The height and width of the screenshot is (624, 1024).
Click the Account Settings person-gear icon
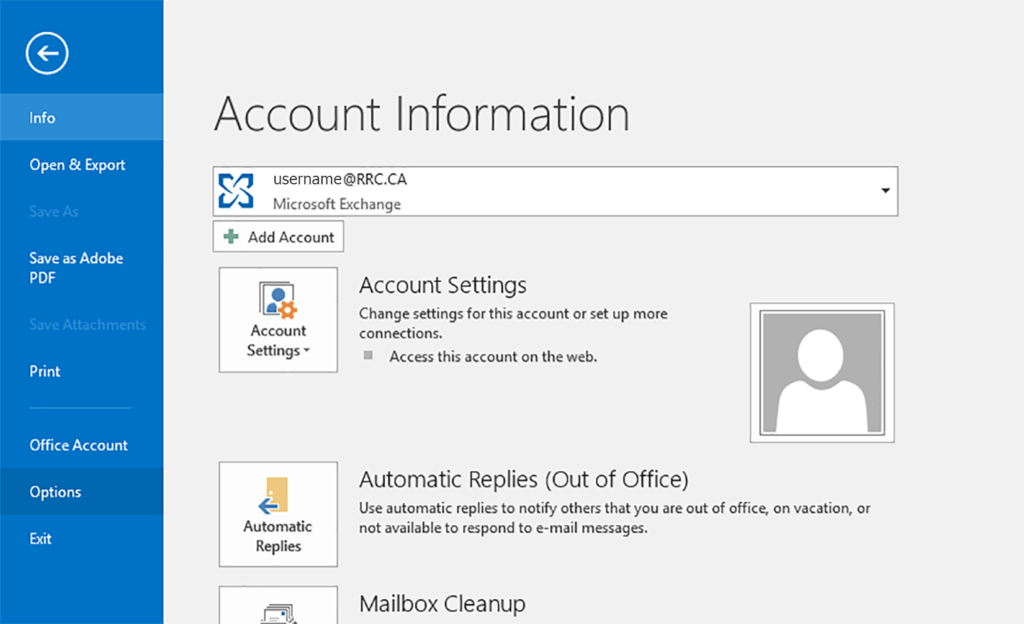coord(278,299)
